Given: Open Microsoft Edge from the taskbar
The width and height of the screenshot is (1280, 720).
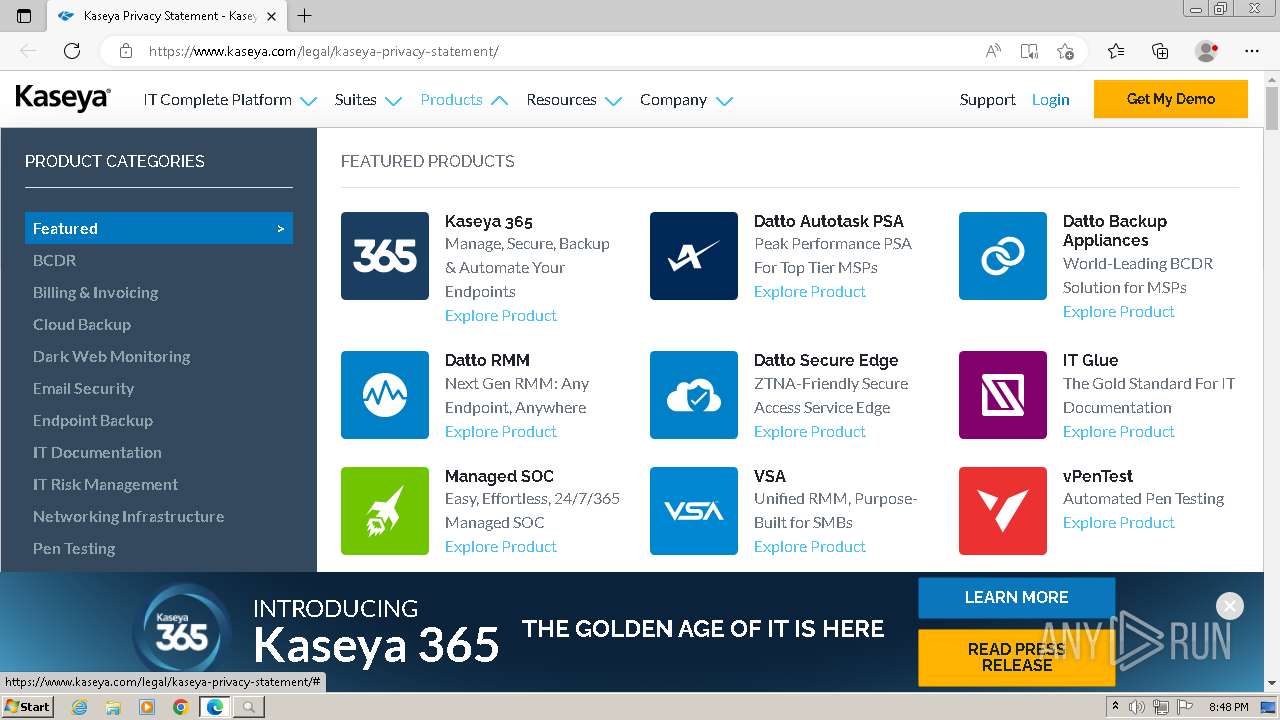Looking at the screenshot, I should point(214,707).
